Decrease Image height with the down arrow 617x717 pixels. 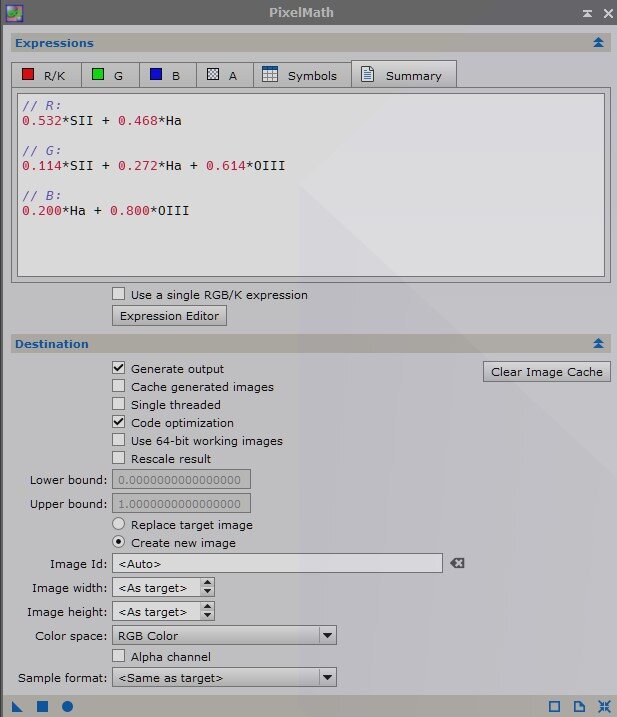click(x=207, y=615)
